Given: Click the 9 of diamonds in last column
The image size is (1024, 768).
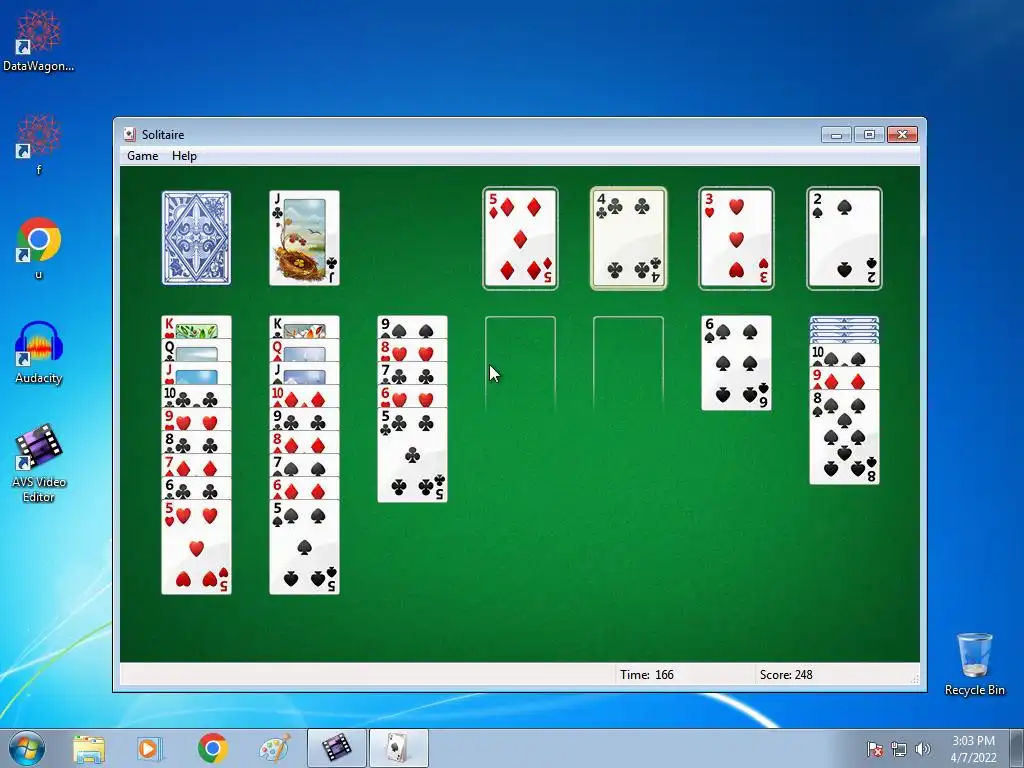Looking at the screenshot, I should [844, 379].
